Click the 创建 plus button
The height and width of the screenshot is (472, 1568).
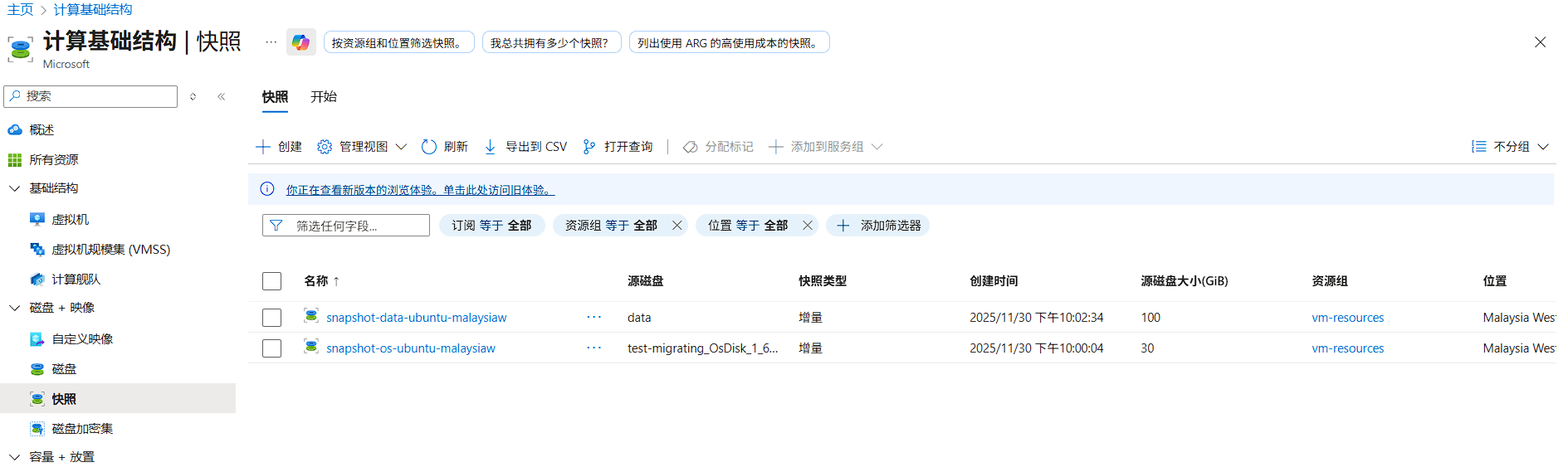coord(279,147)
